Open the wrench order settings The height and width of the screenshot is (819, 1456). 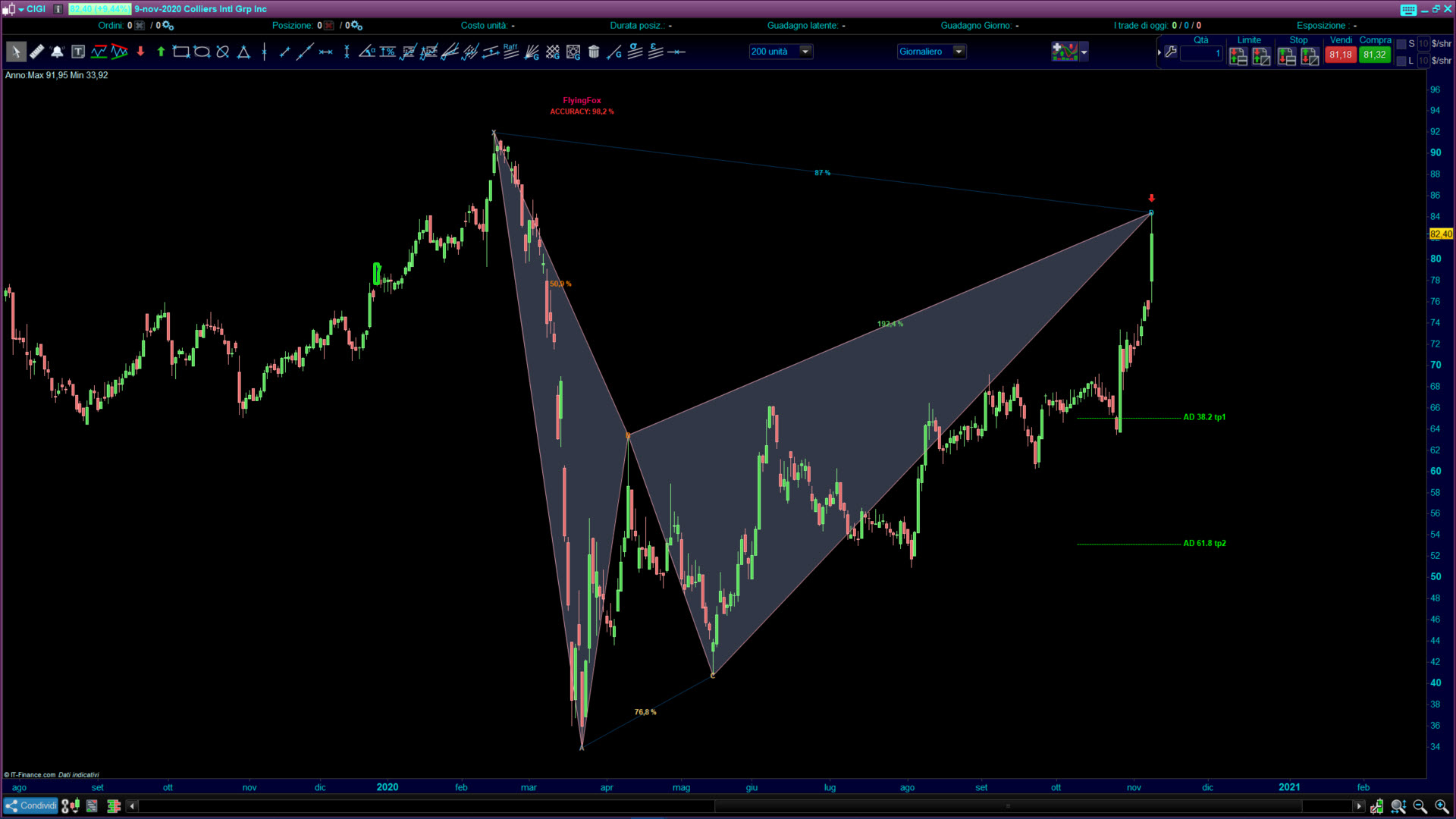(1171, 52)
